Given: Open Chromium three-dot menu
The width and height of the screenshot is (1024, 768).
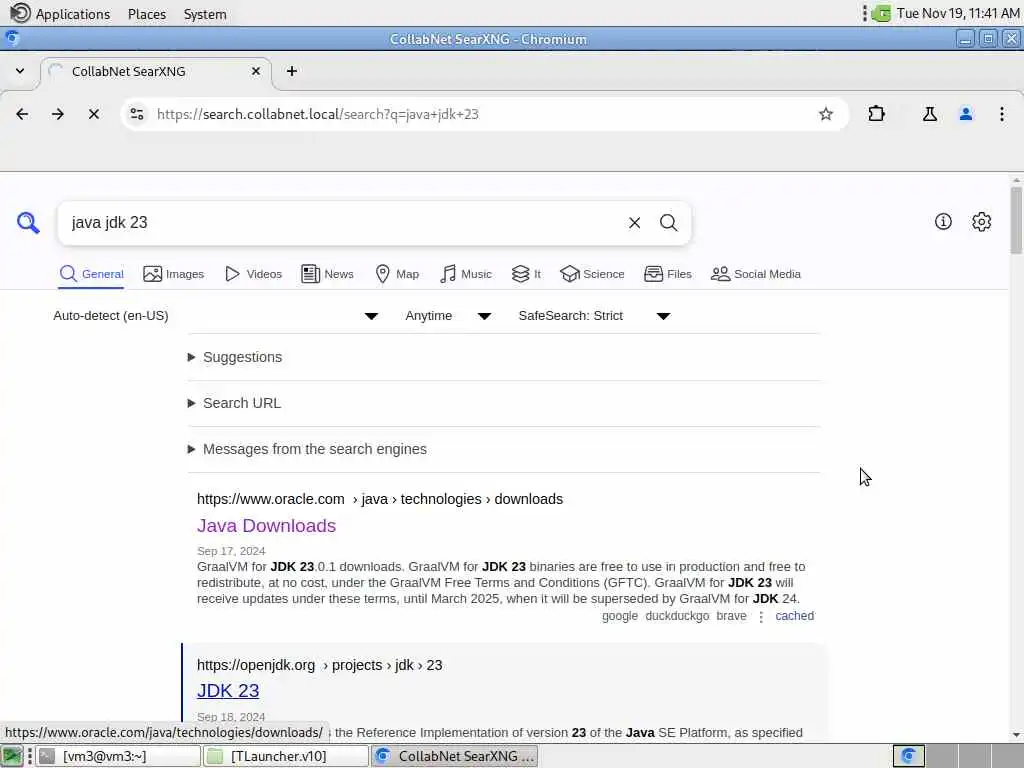Looking at the screenshot, I should [x=1002, y=114].
